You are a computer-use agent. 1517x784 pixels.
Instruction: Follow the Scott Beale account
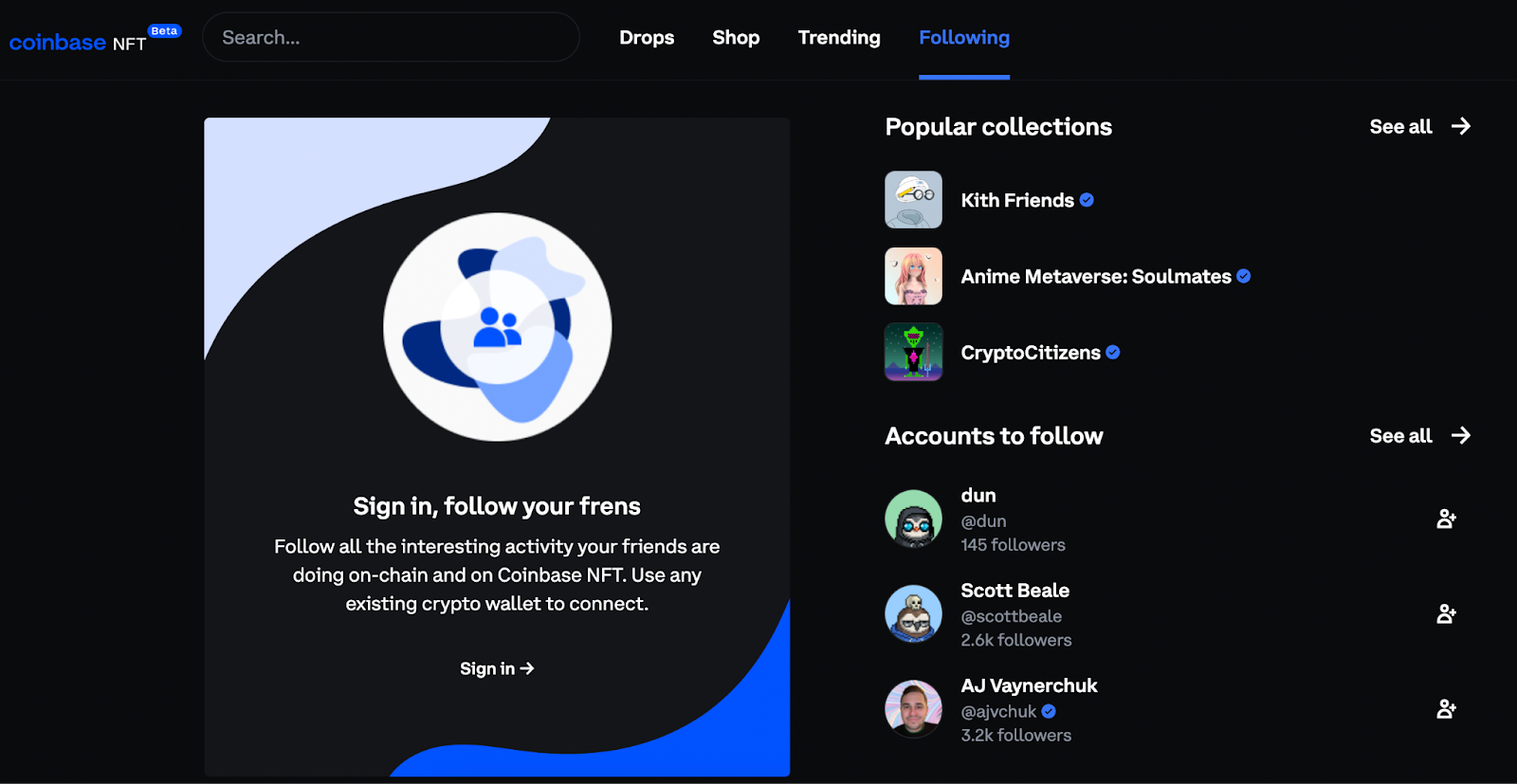pyautogui.click(x=1446, y=613)
